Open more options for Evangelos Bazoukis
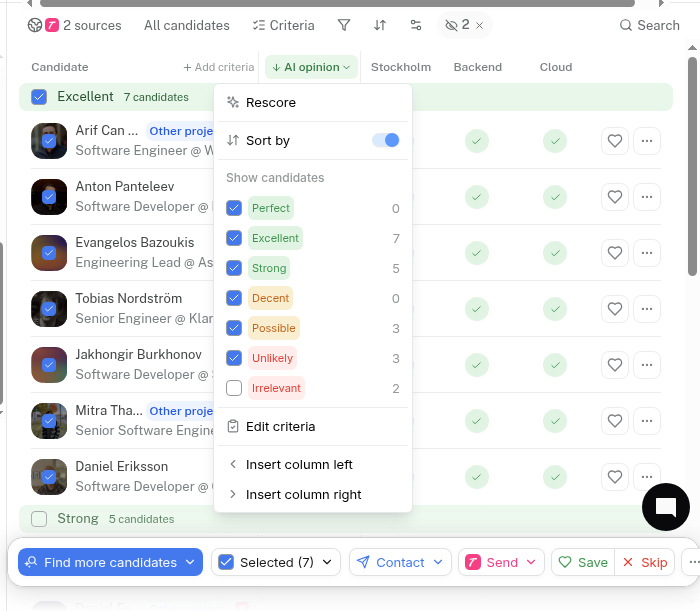 [x=646, y=253]
